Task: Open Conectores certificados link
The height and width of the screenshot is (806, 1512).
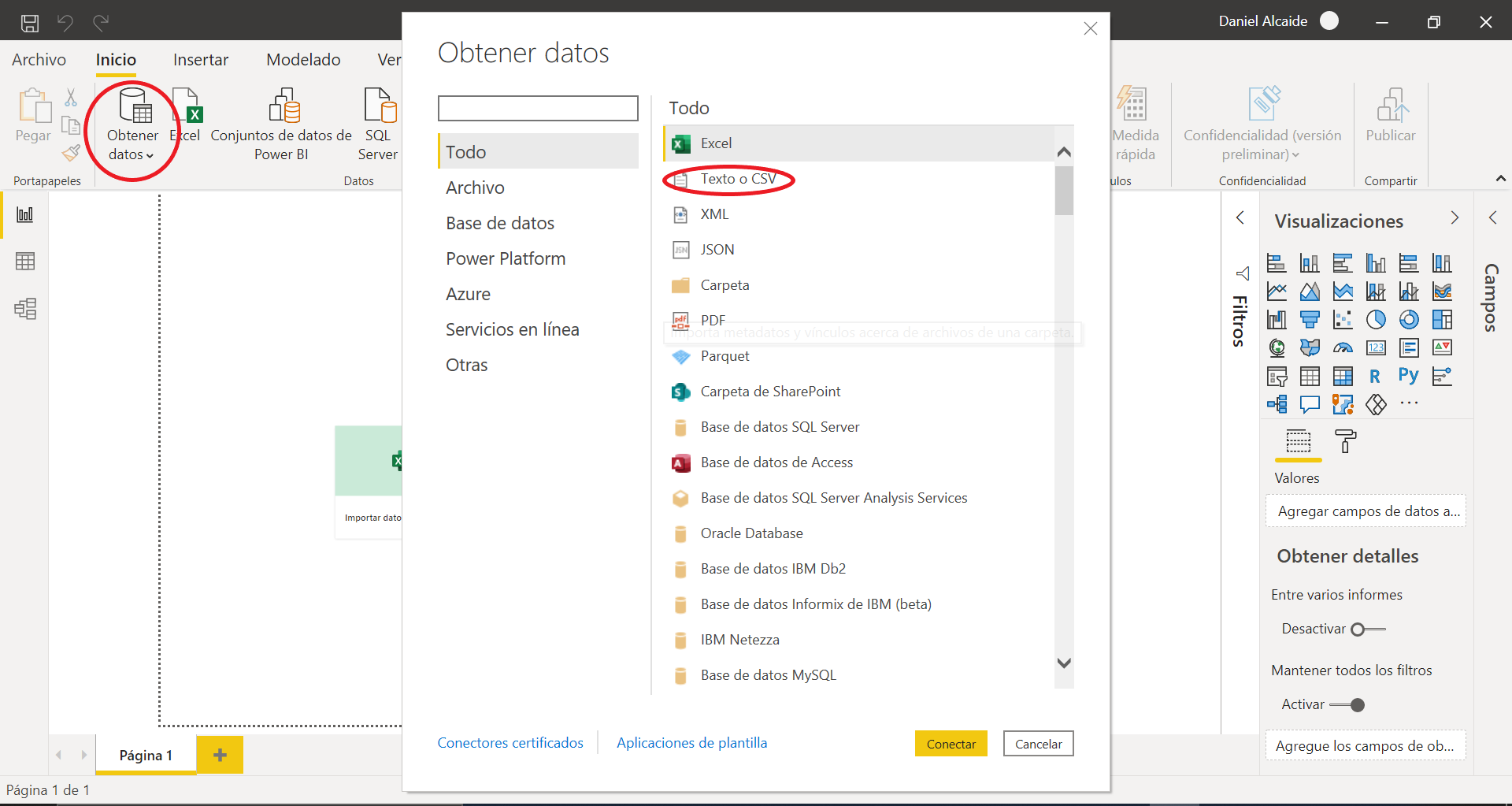Action: tap(510, 743)
